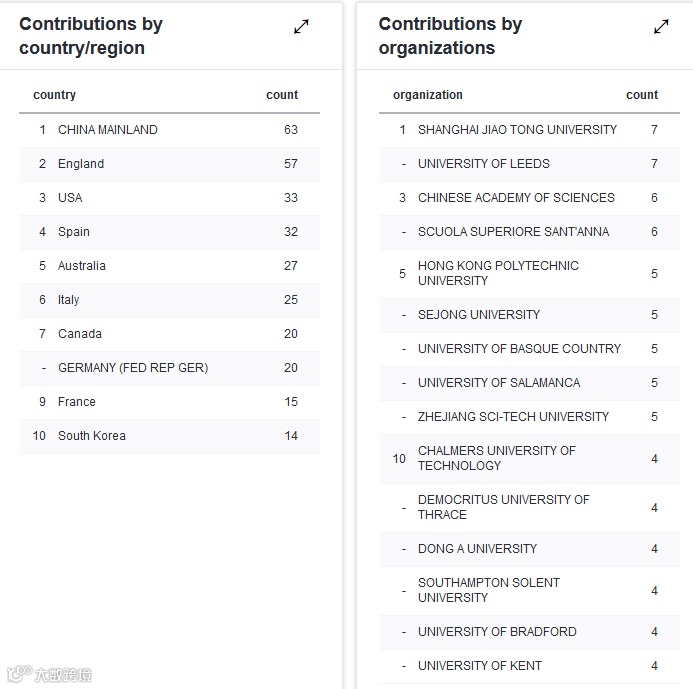
Task: Sort by the country column header
Action: [x=55, y=95]
